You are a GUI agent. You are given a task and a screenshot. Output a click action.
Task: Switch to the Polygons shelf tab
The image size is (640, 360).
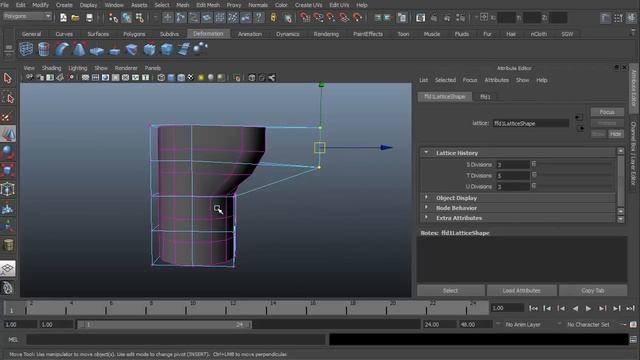point(134,34)
